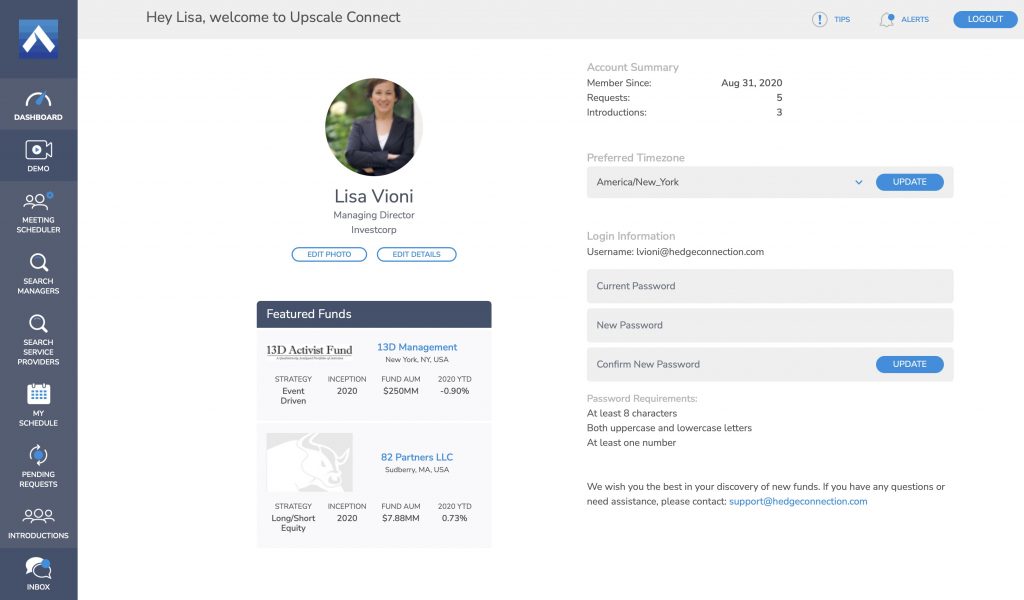Click the Edit Details button
Screen dimensions: 1024x600
pyautogui.click(x=416, y=255)
